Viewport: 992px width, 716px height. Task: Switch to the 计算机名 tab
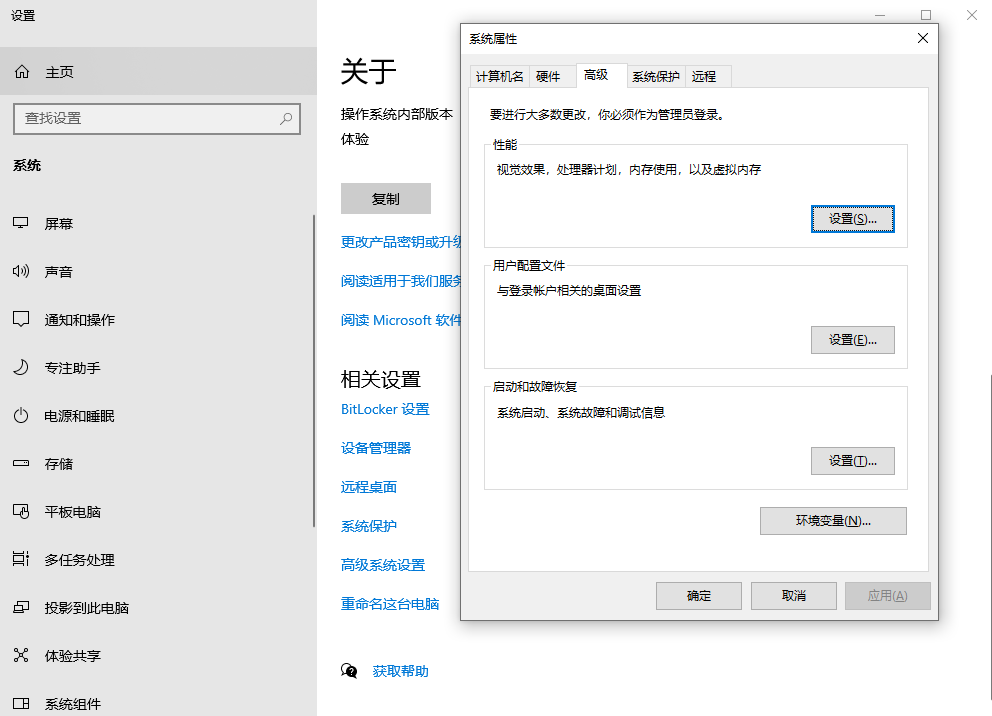coord(499,76)
